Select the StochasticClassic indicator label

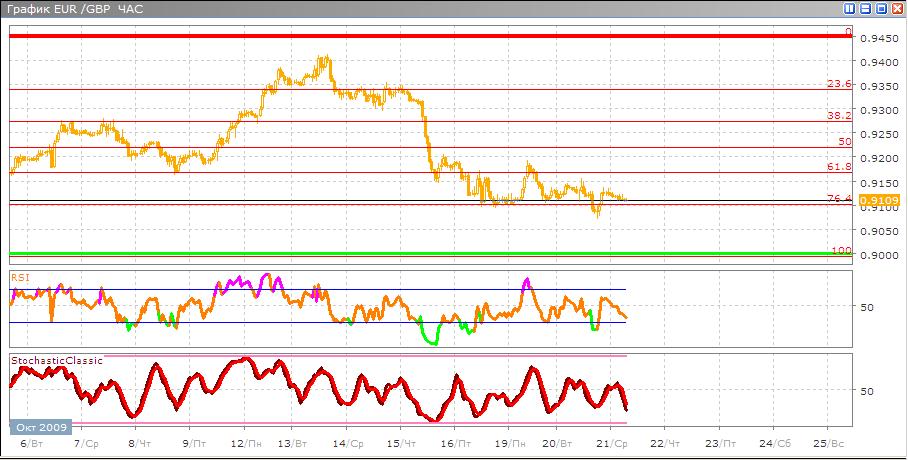coord(56,359)
